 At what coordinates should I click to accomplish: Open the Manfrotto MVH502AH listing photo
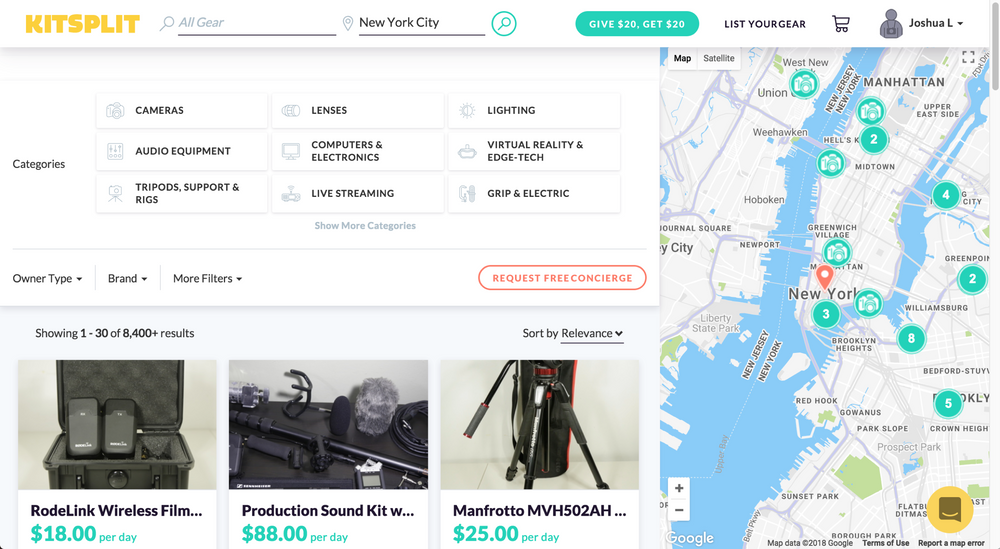(540, 425)
